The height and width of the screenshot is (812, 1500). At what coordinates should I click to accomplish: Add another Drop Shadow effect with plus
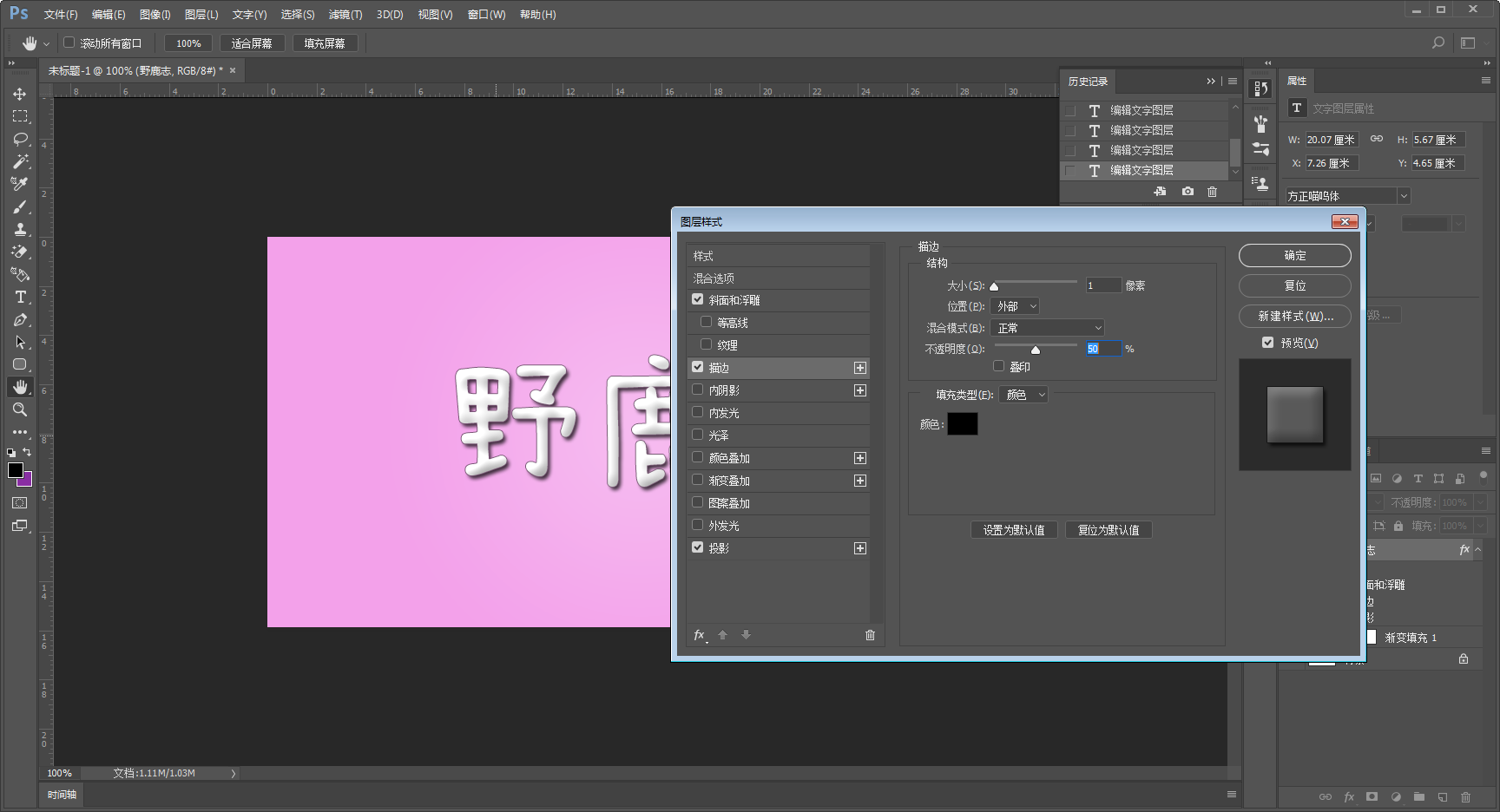point(860,548)
